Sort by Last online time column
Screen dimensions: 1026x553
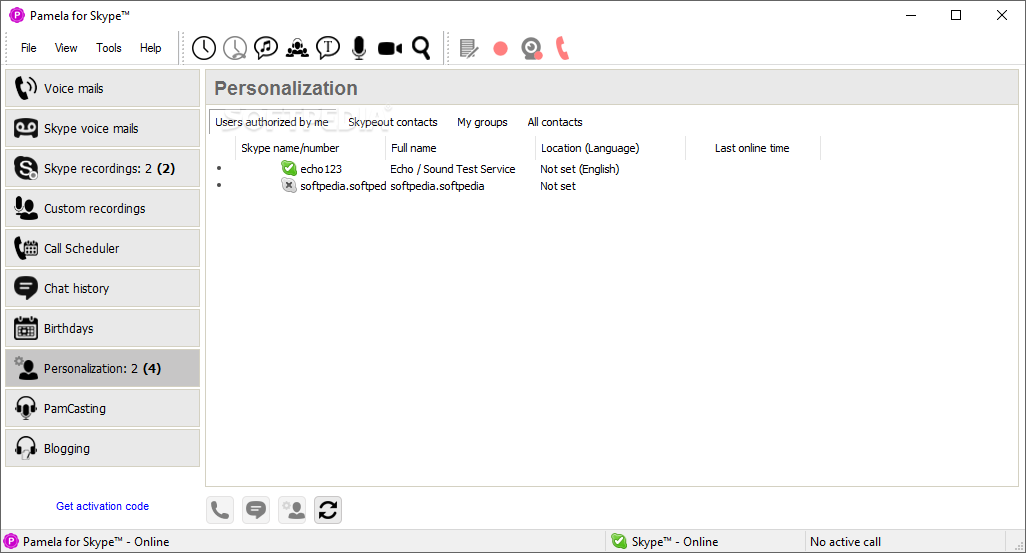point(752,148)
